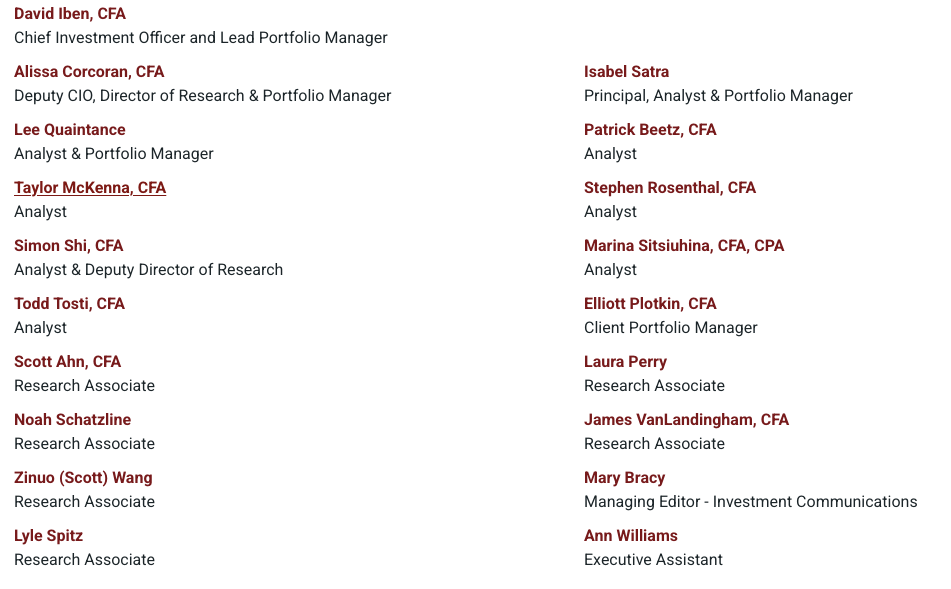The width and height of the screenshot is (951, 589).
Task: Open Scott Ahn, CFA profile
Action: pos(67,362)
